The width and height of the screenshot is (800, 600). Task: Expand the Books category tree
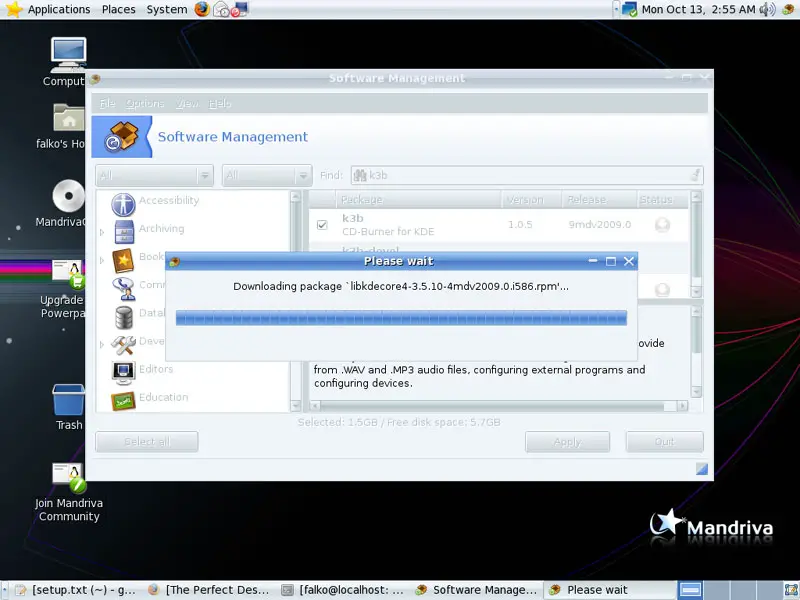[102, 261]
